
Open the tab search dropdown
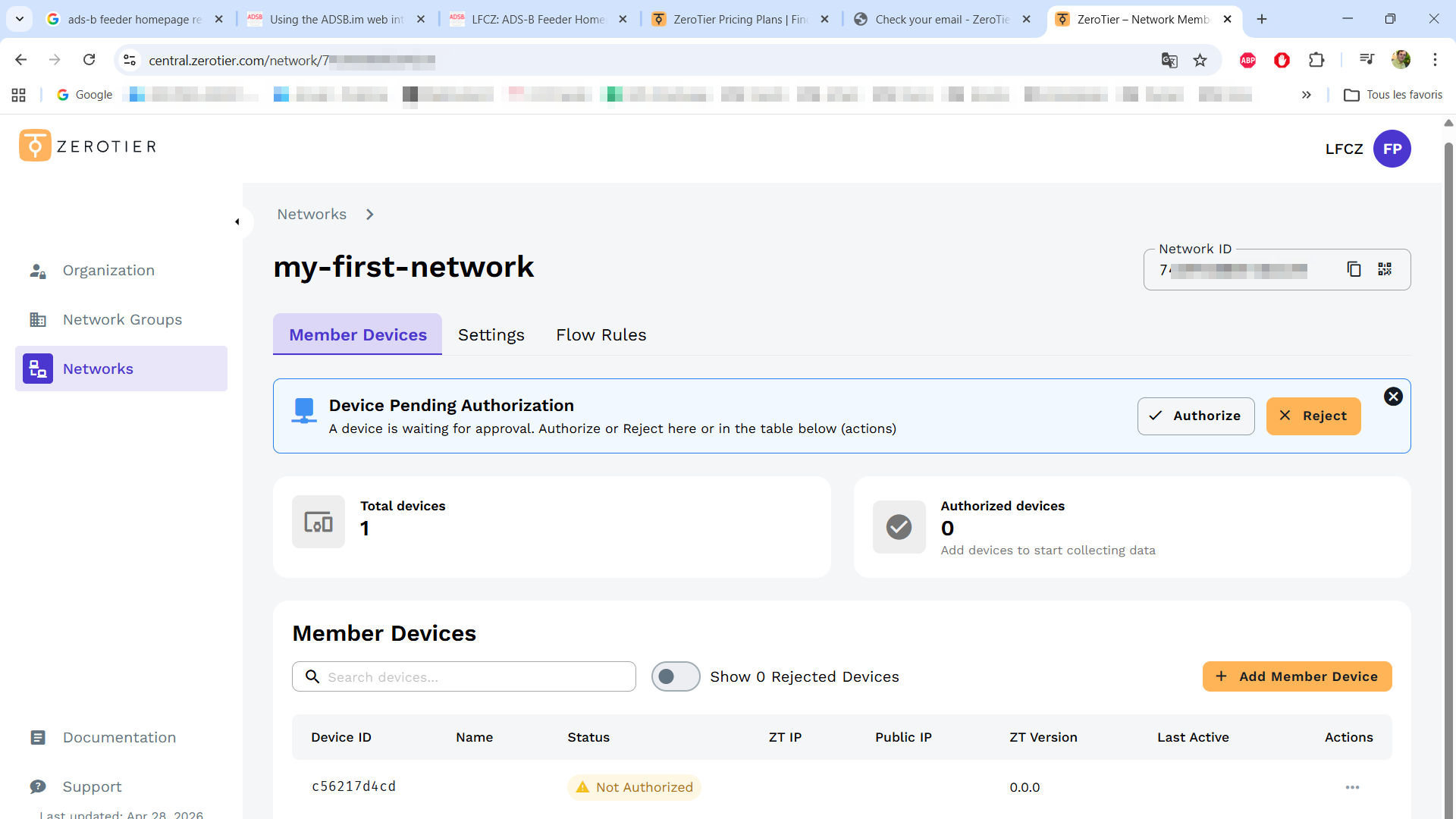20,19
